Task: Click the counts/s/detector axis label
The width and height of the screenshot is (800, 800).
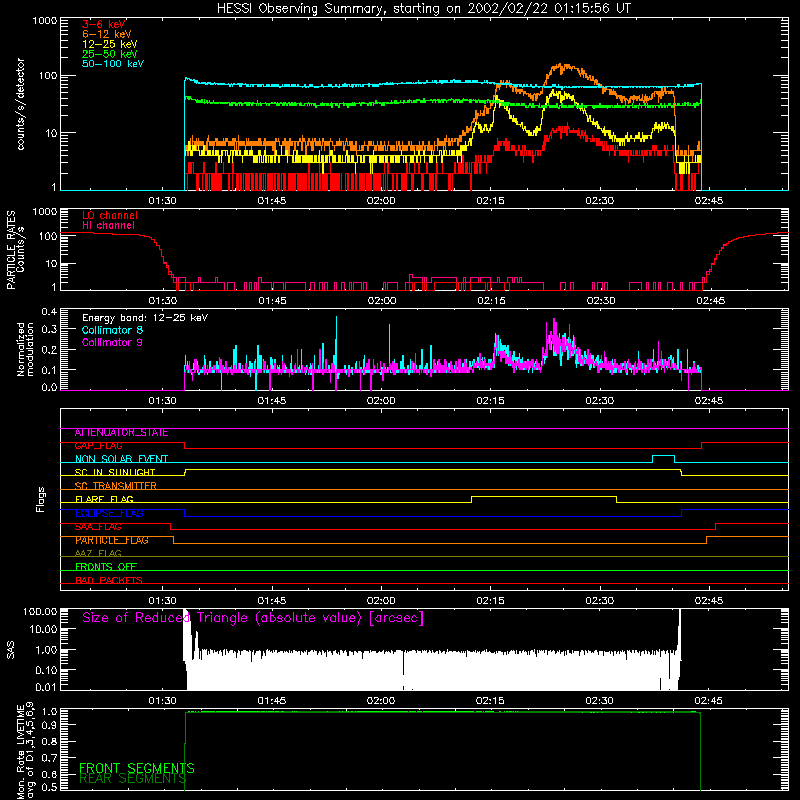Action: pyautogui.click(x=20, y=104)
